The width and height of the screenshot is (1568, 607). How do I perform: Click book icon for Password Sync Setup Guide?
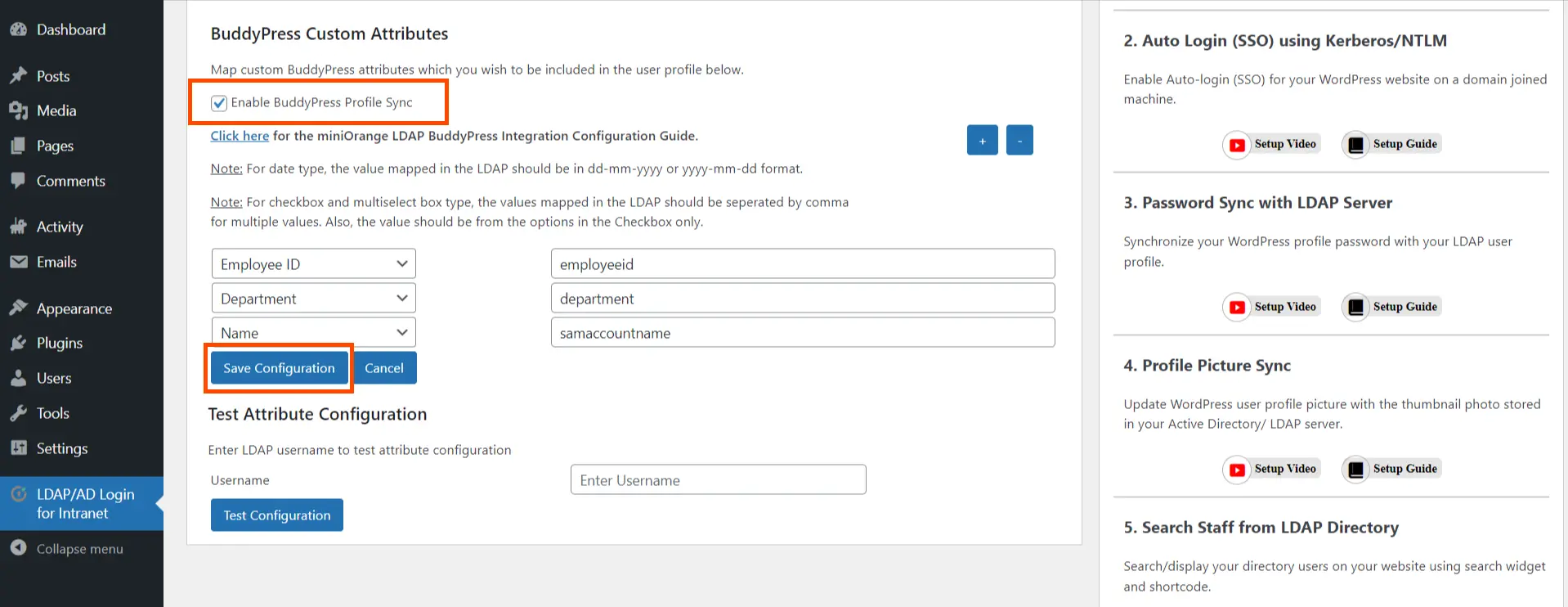[x=1355, y=308]
